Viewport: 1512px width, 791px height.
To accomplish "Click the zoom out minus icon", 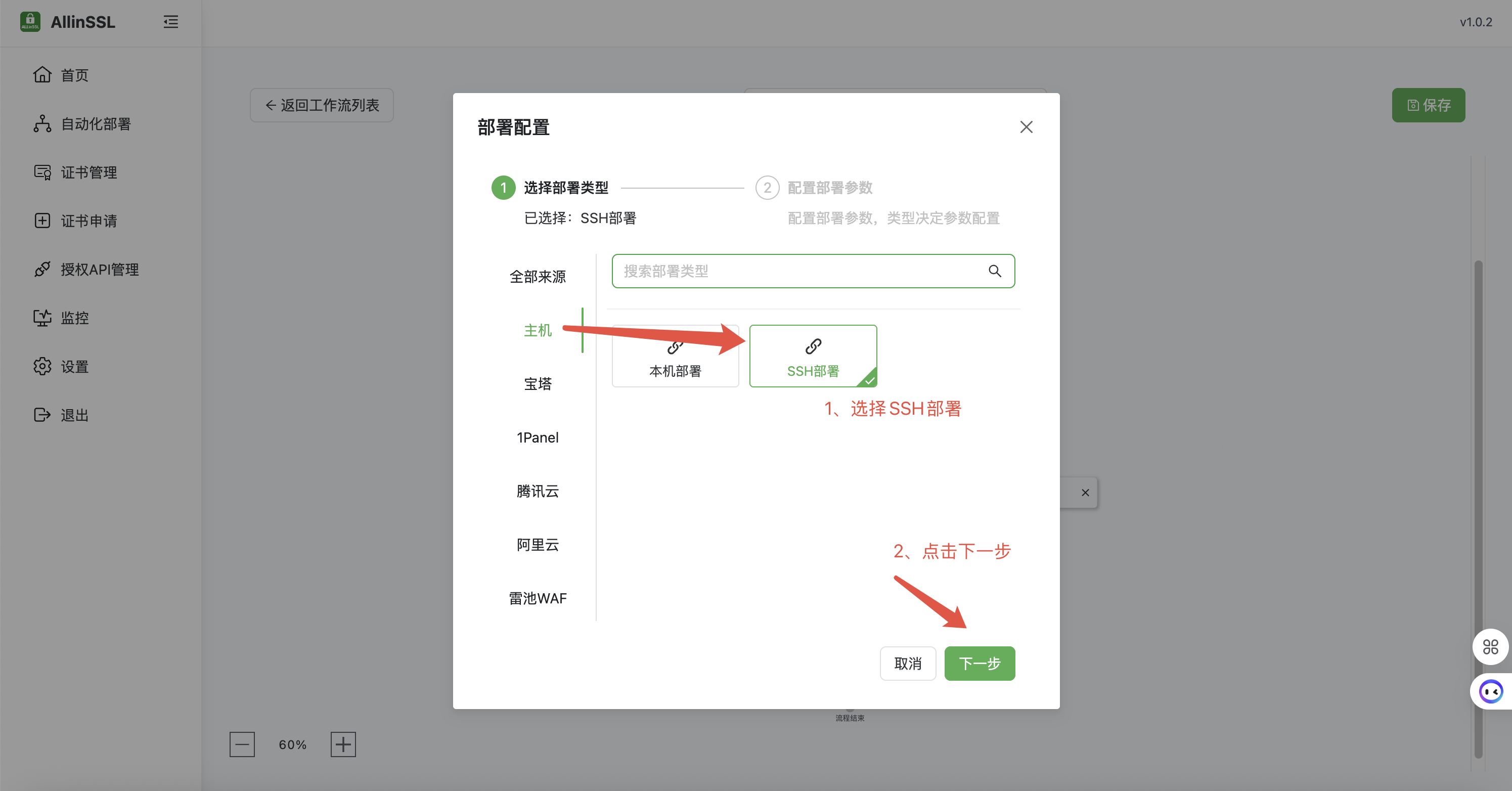I will click(x=242, y=744).
